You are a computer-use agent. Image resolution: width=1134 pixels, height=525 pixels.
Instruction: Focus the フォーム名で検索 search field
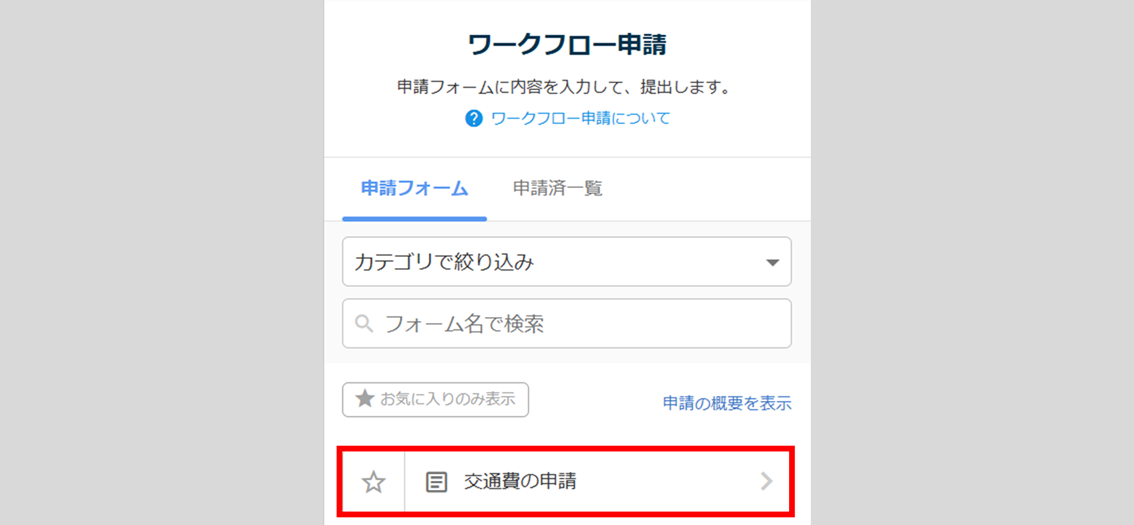pos(580,324)
